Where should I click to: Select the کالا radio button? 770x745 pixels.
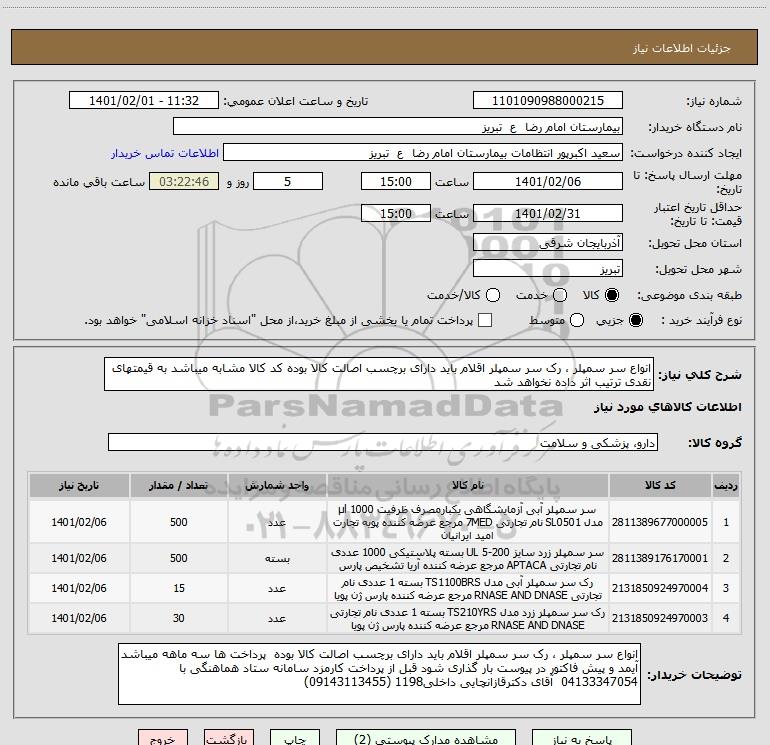pyautogui.click(x=612, y=295)
